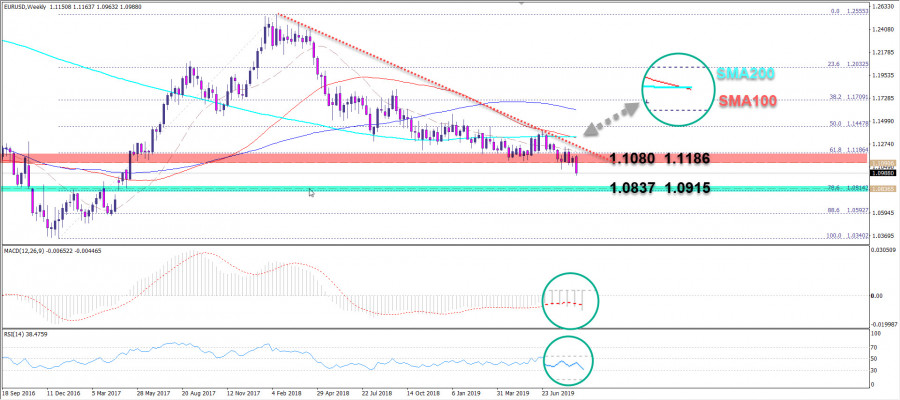The width and height of the screenshot is (900, 400).
Task: Click the 1.05945 price axis label
Action: (x=881, y=213)
